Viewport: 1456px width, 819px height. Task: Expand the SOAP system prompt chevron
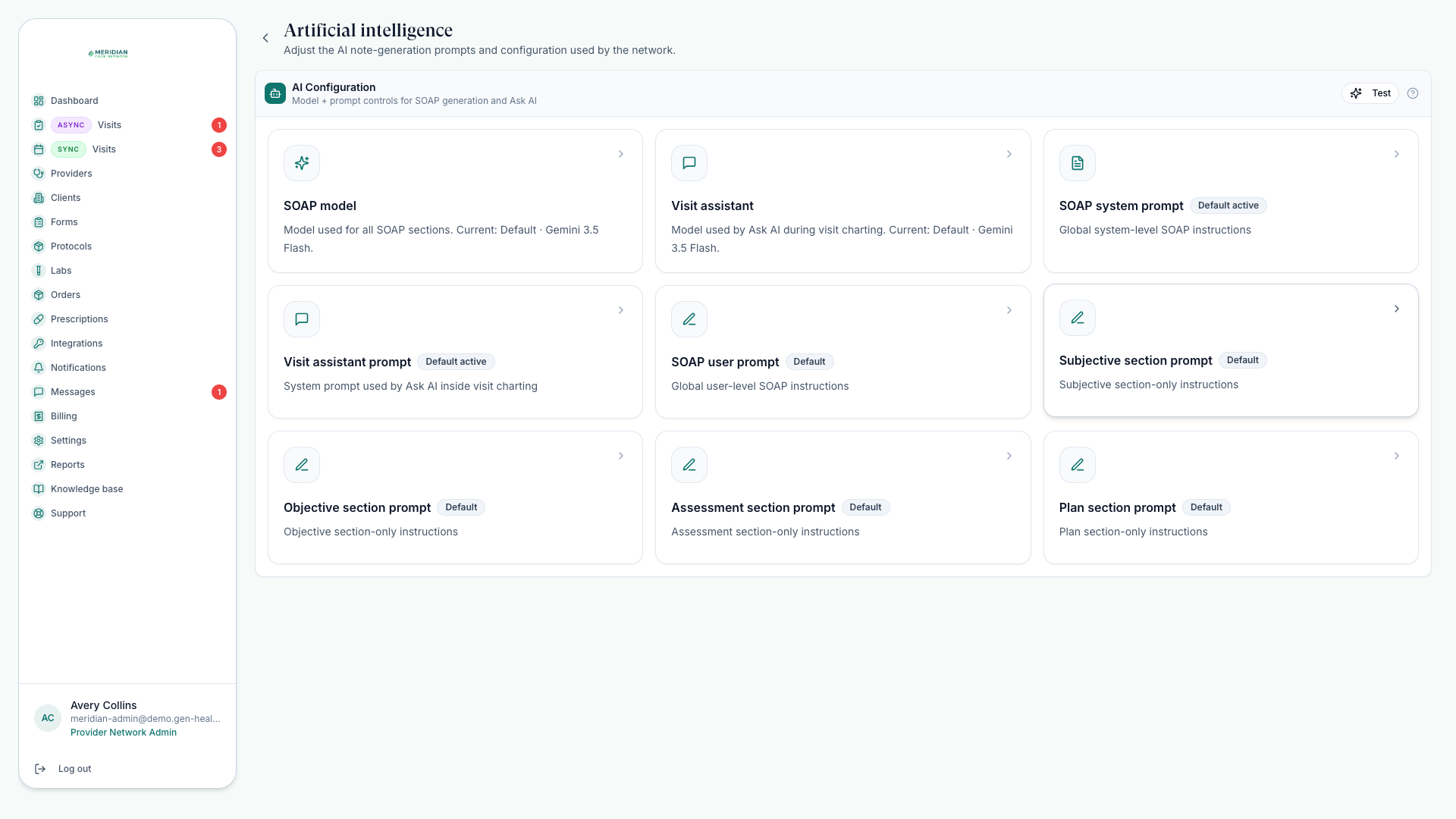pos(1397,154)
